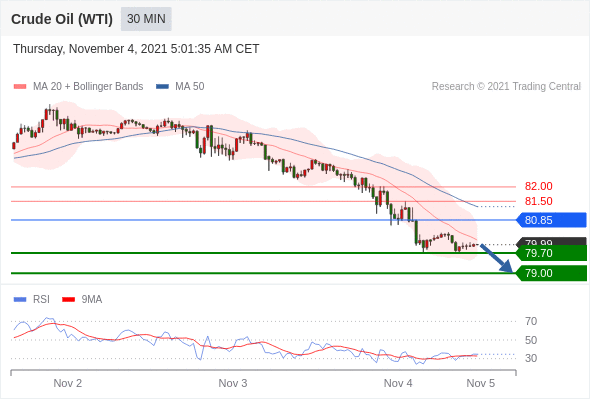Click the 79.00 support price tag
This screenshot has width=590, height=400.
coord(551,273)
